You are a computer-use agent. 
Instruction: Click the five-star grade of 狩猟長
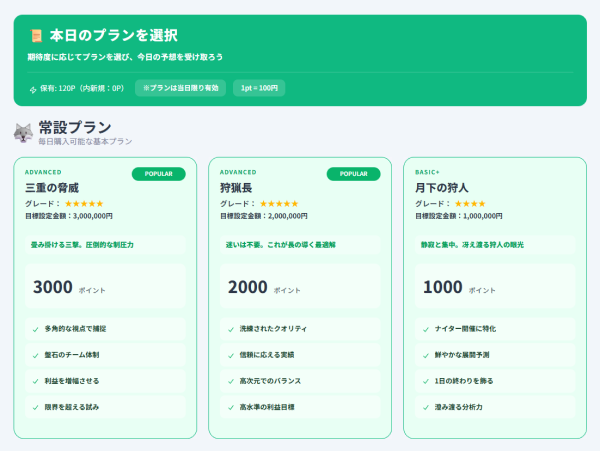(279, 204)
